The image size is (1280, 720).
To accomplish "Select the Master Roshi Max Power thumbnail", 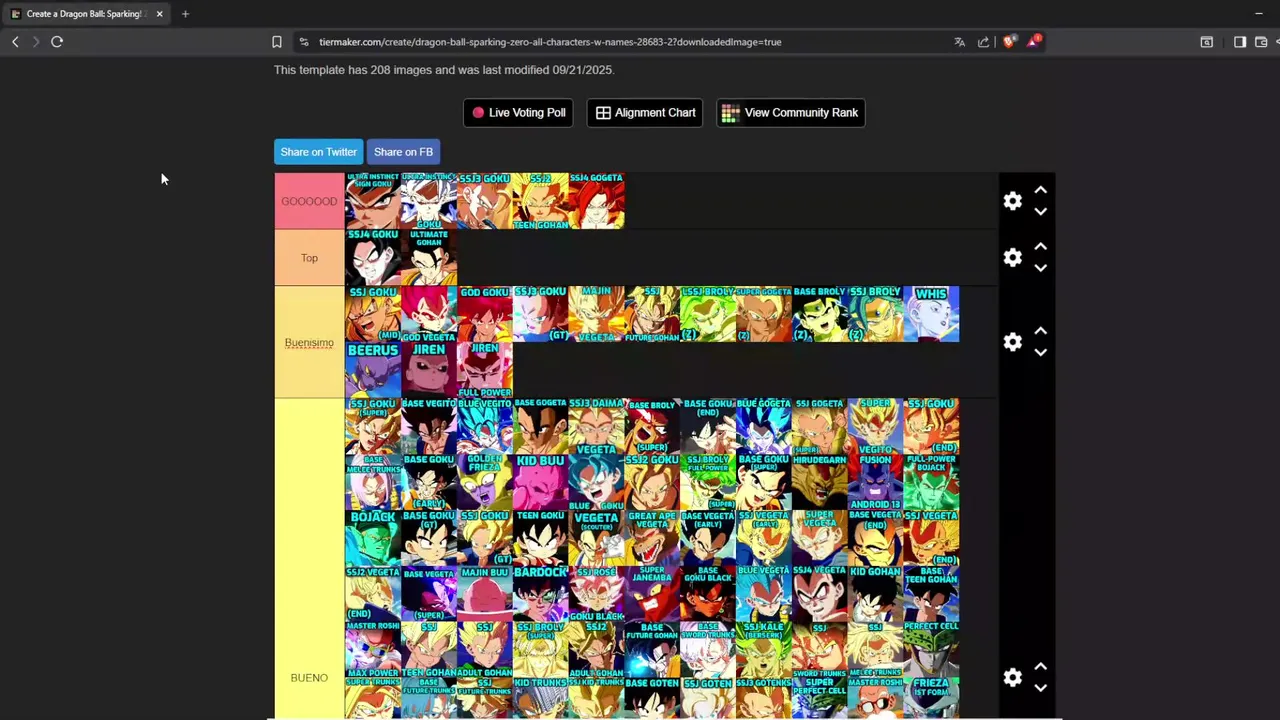I will click(373, 650).
